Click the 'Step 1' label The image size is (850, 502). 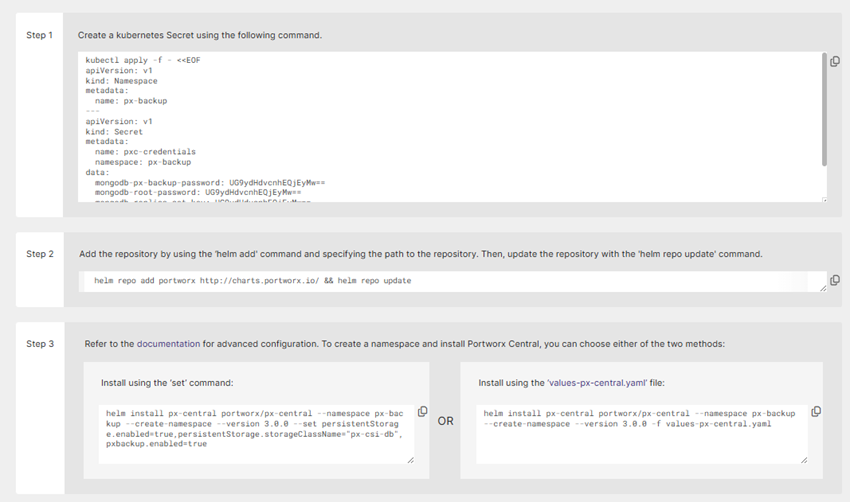pyautogui.click(x=40, y=35)
